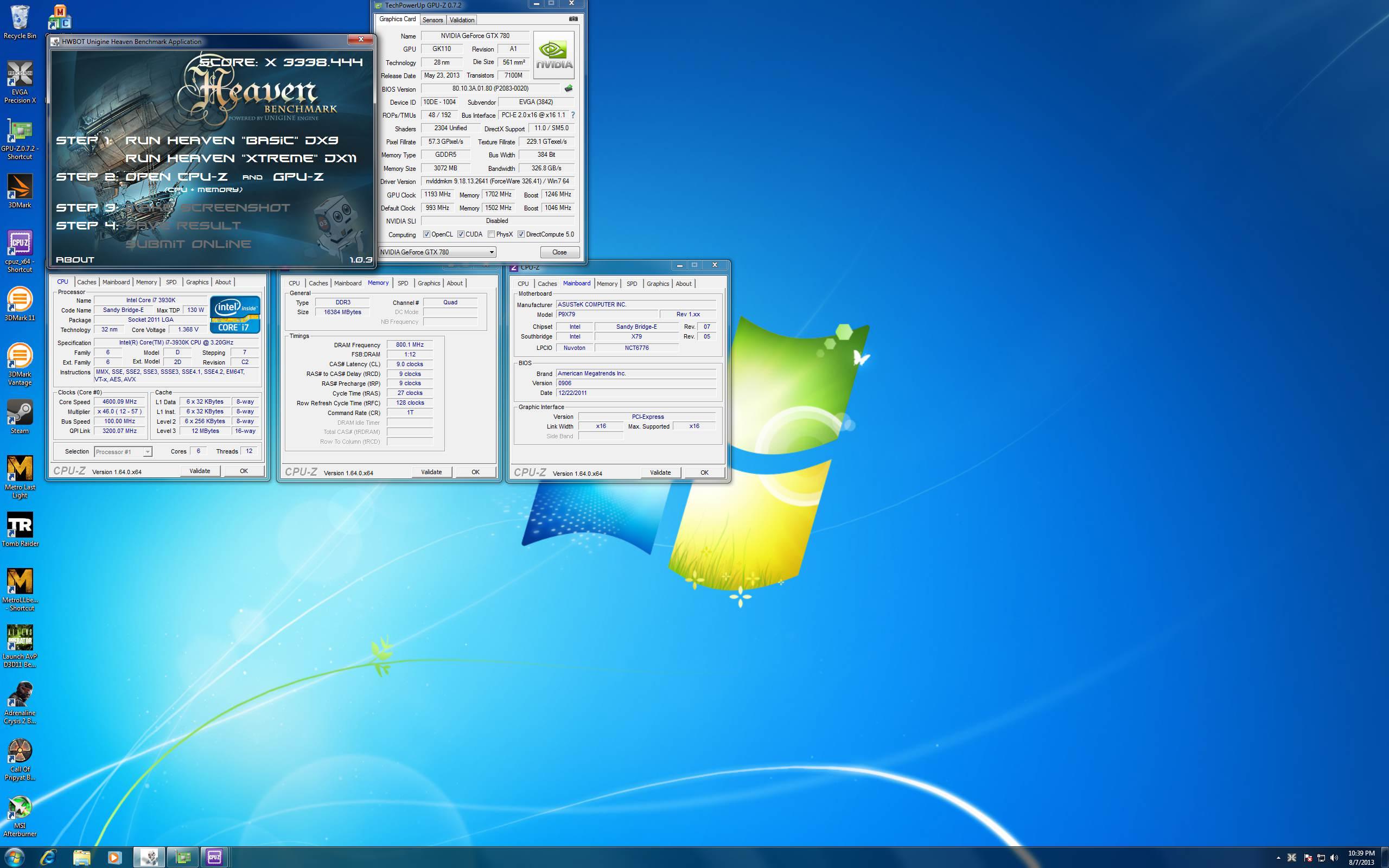Click the GPU-Z screenshot camera icon
Viewport: 1389px width, 868px height.
[x=573, y=19]
